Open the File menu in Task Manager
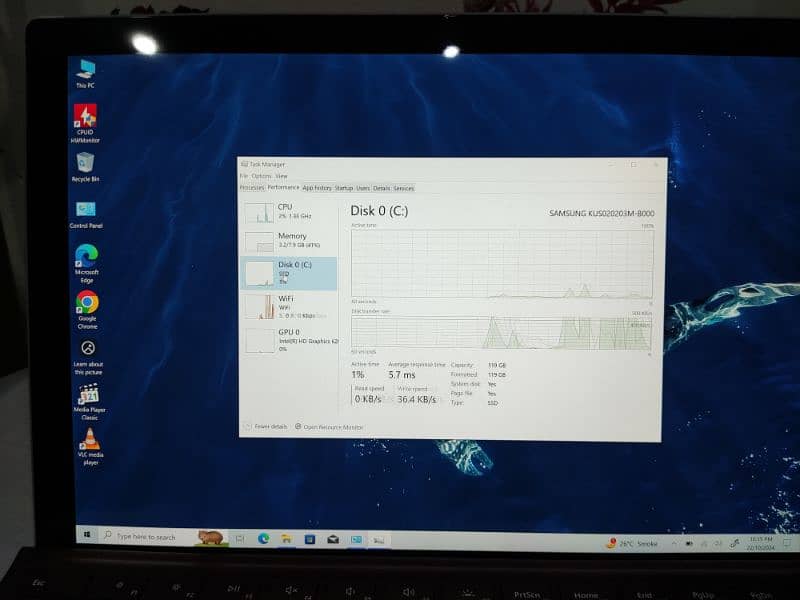The height and width of the screenshot is (600, 800). (244, 176)
